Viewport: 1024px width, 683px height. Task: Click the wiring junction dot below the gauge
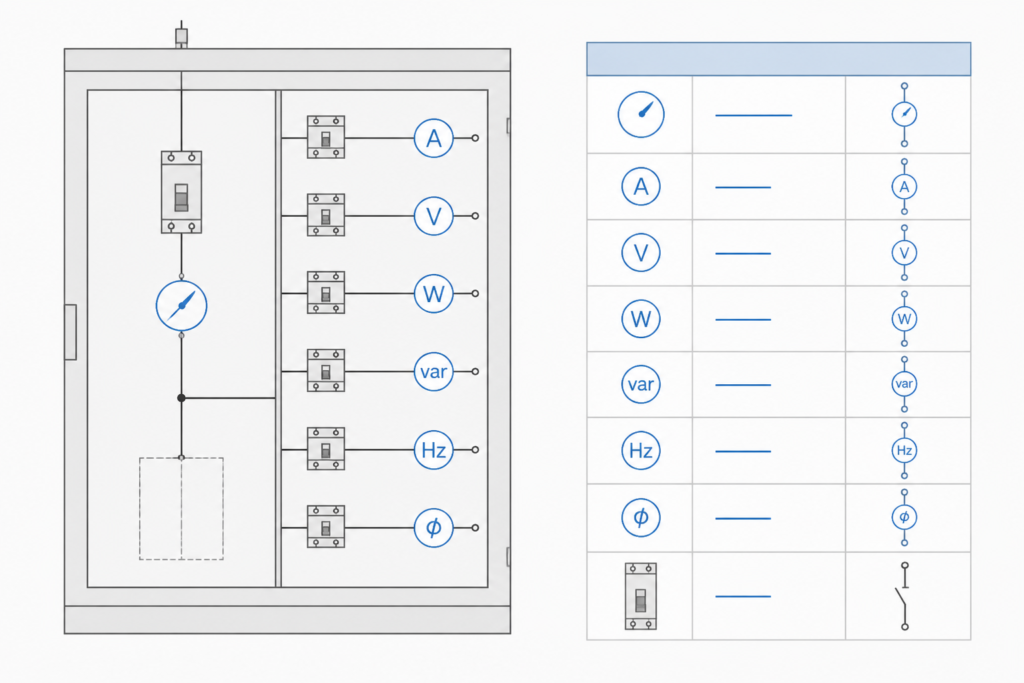pyautogui.click(x=182, y=398)
